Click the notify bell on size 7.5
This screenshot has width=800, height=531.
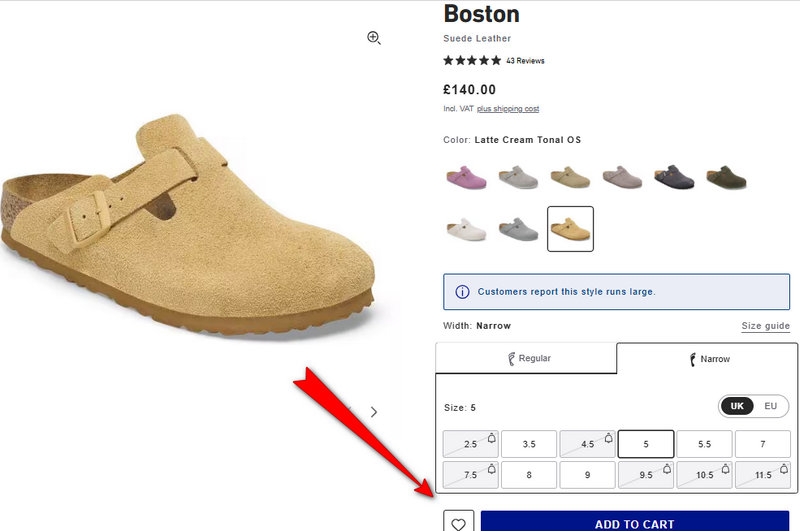491,469
